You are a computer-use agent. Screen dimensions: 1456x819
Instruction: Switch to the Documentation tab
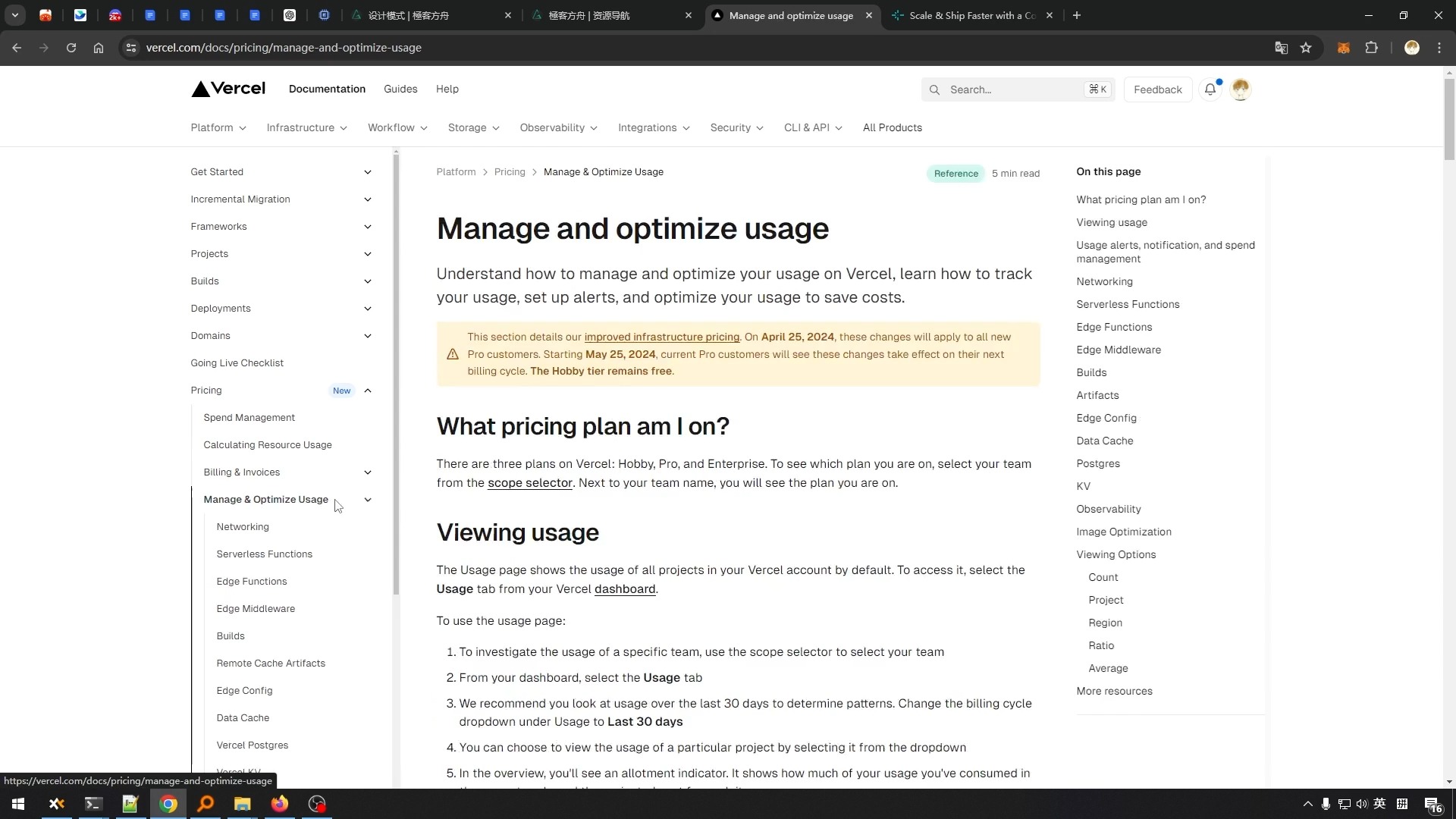coord(327,89)
